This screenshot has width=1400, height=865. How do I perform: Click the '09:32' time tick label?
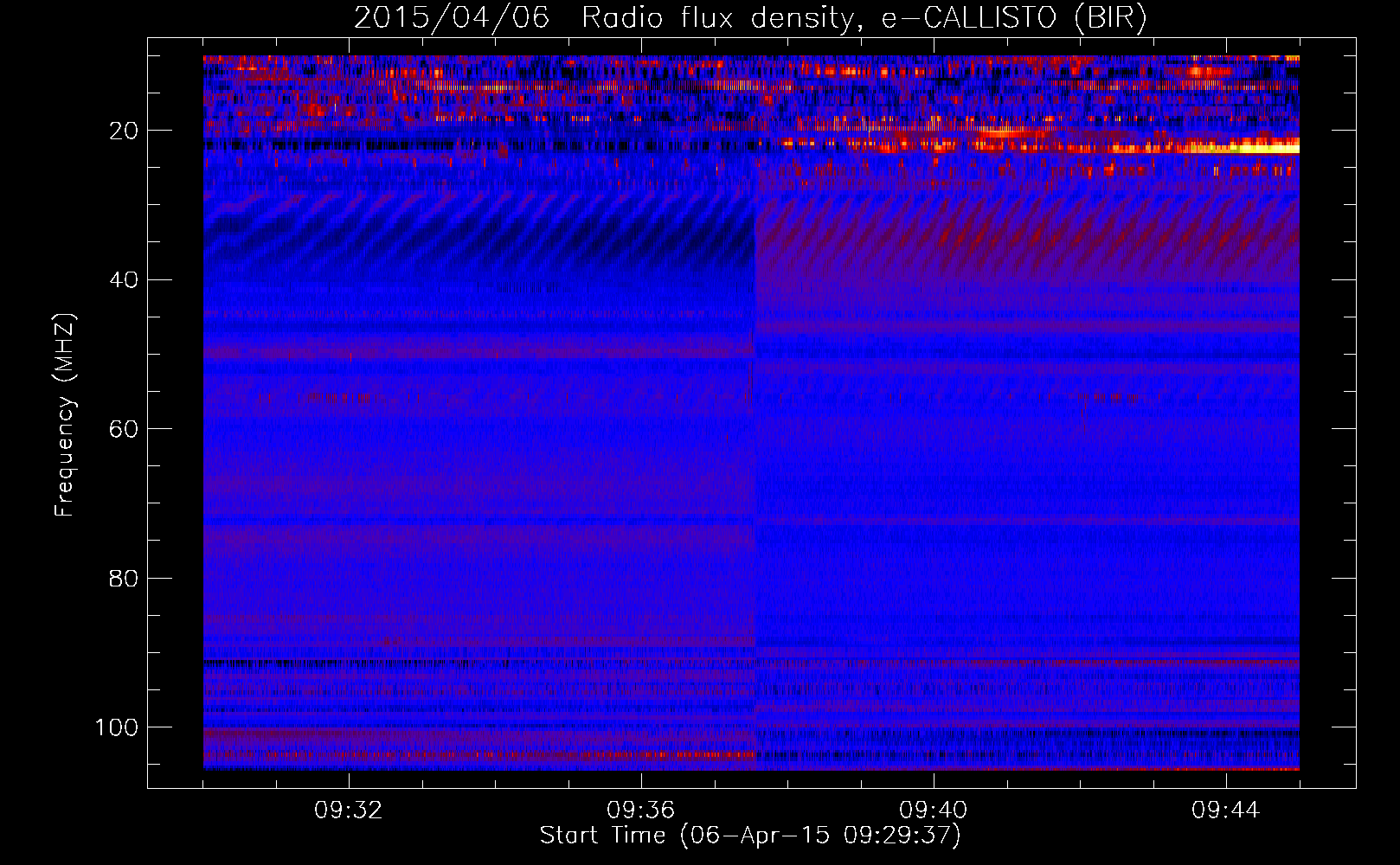(x=349, y=811)
